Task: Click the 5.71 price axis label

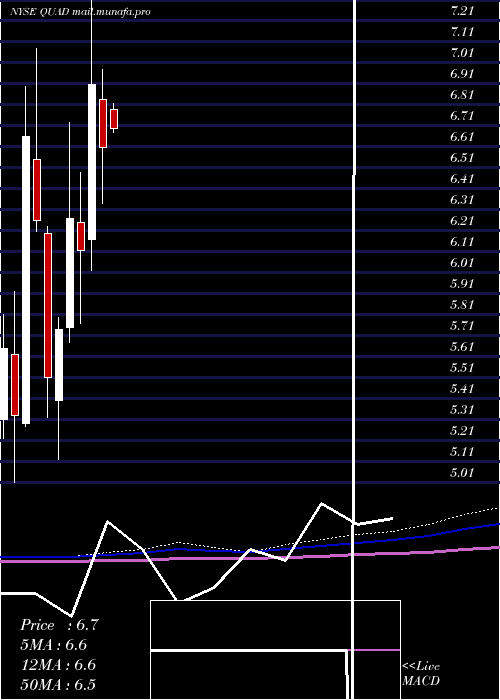Action: coord(462,326)
